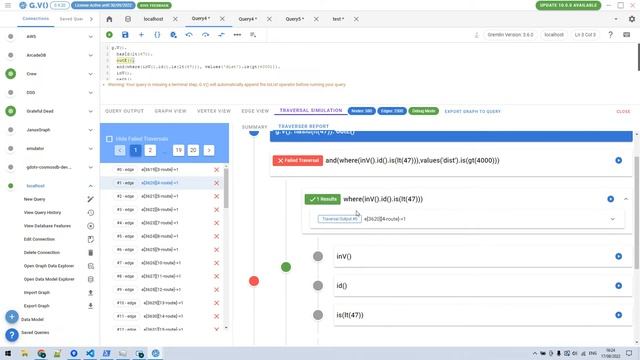Click the Open Graph Data Explorer icon

click(x=91, y=266)
